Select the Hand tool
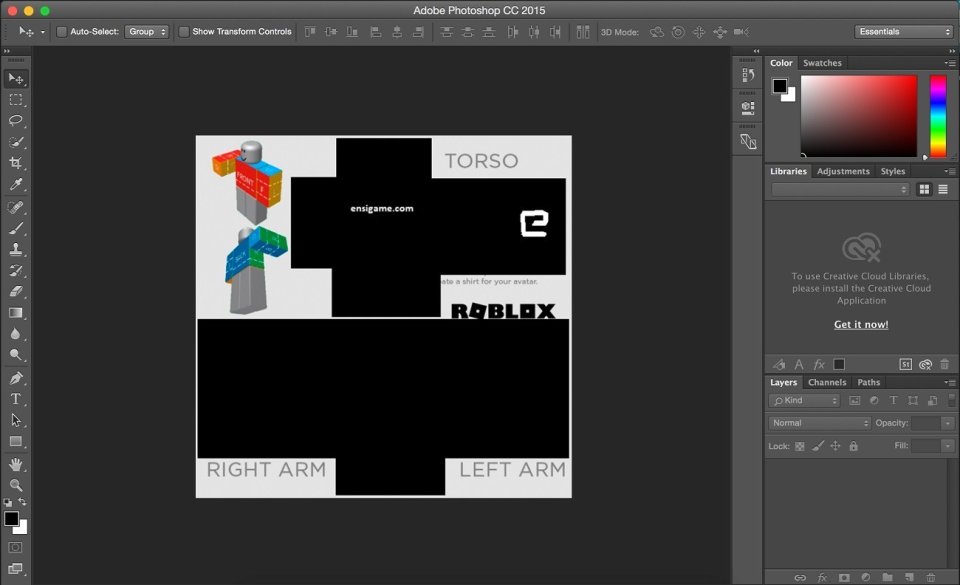This screenshot has width=960, height=585. tap(15, 464)
